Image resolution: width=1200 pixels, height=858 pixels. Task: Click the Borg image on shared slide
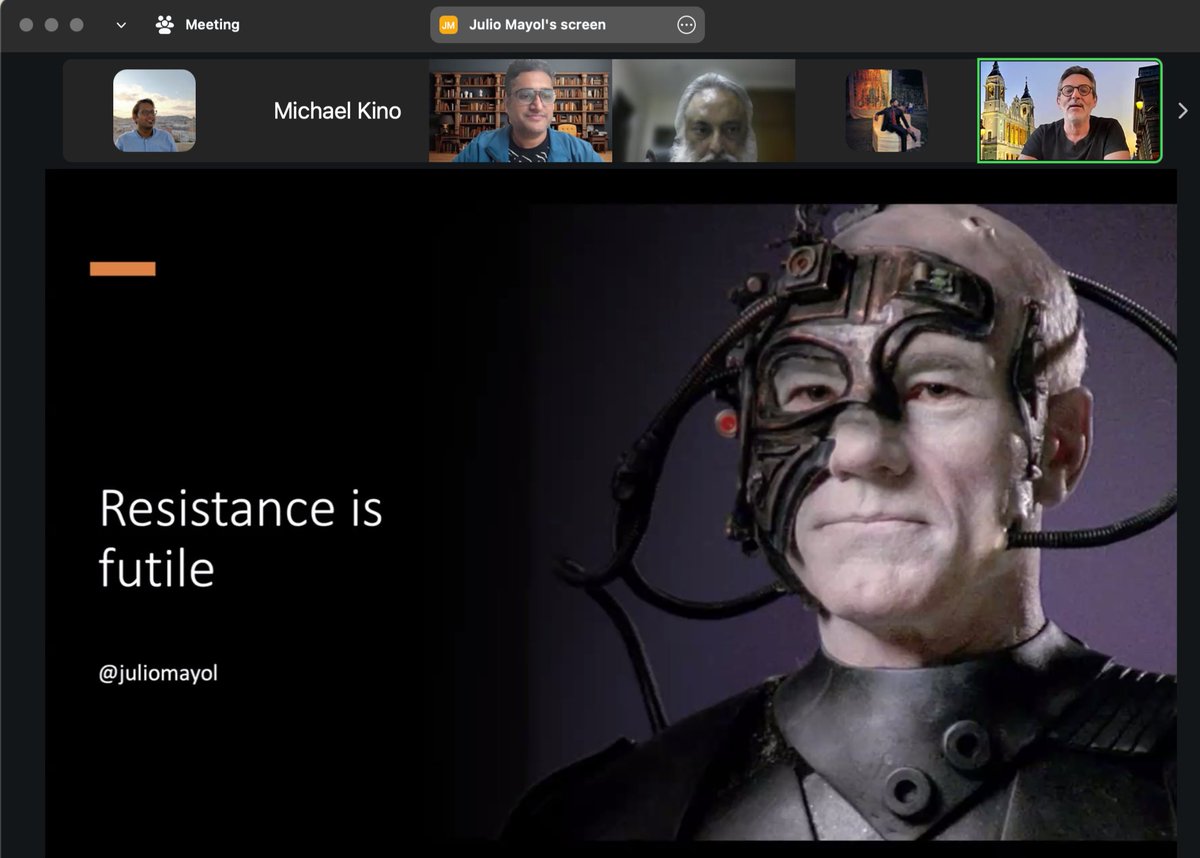coord(840,522)
